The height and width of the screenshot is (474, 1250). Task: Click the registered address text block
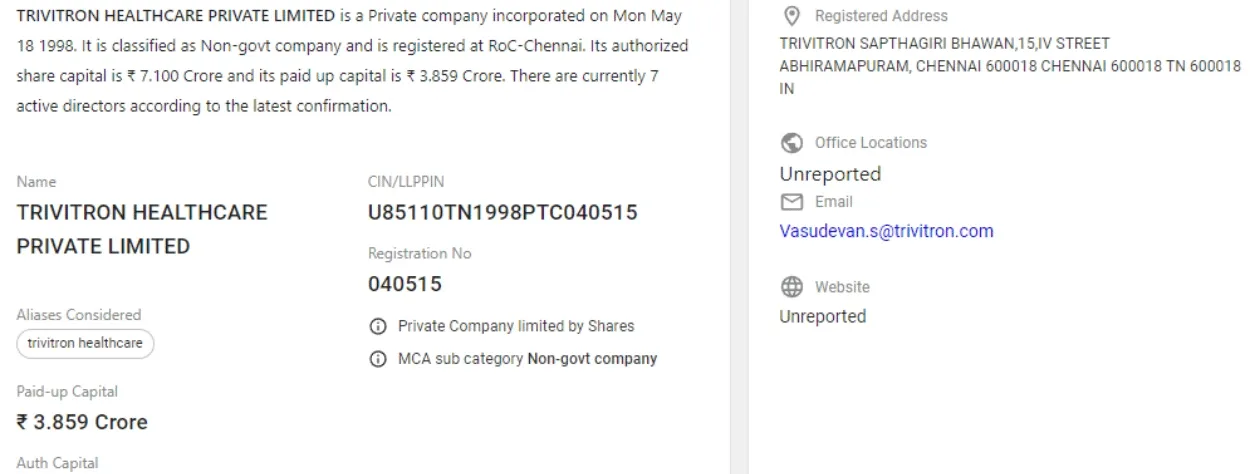click(x=1008, y=65)
